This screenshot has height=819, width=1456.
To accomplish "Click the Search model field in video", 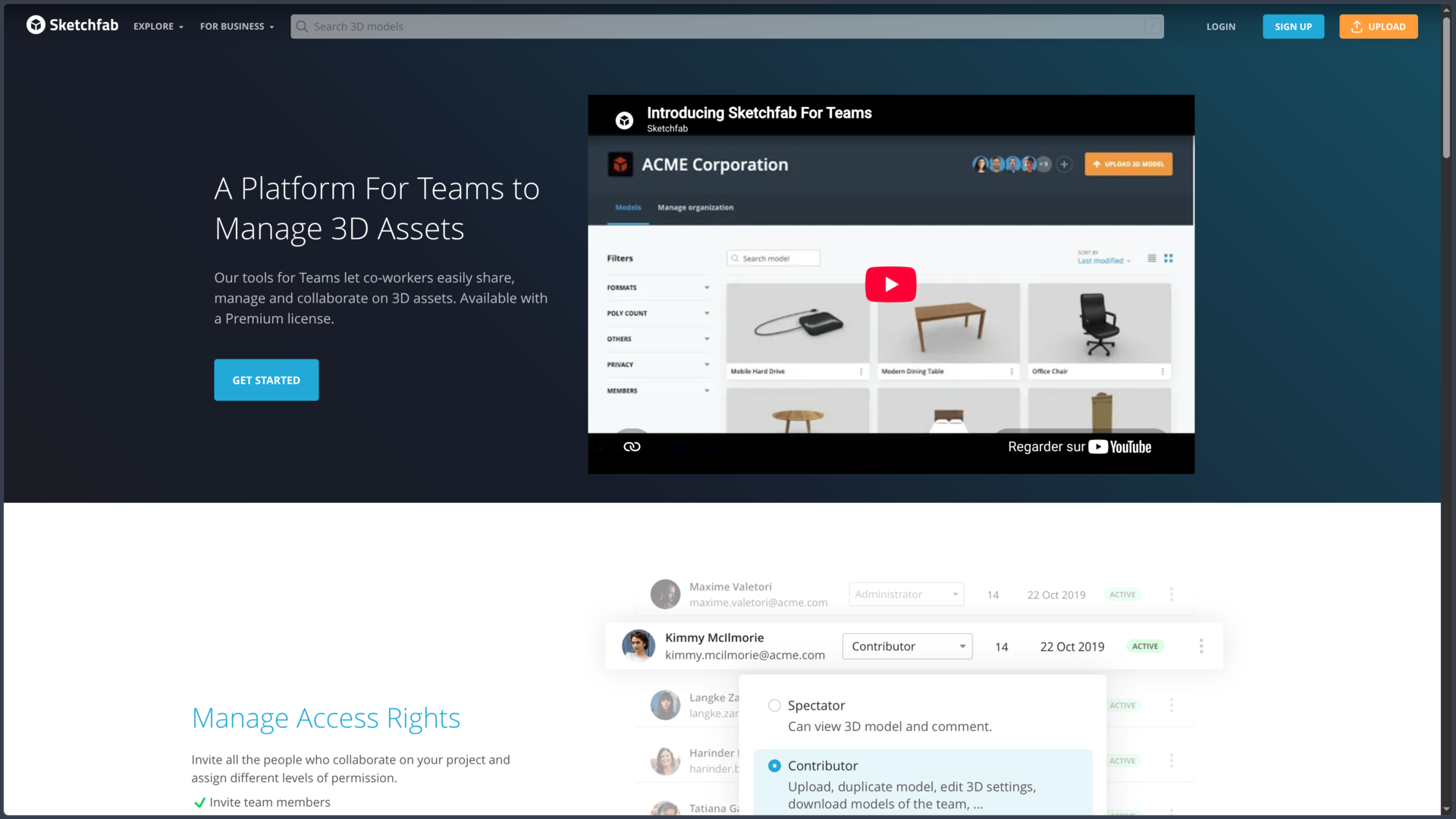I will [x=773, y=259].
